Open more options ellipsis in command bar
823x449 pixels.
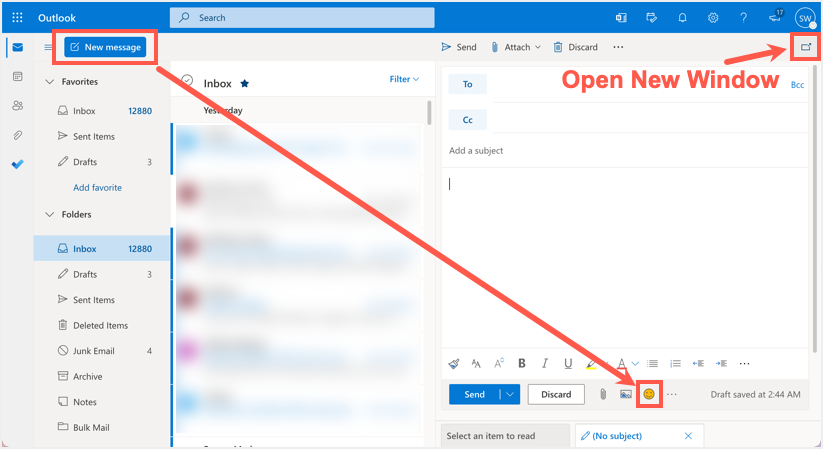point(618,47)
